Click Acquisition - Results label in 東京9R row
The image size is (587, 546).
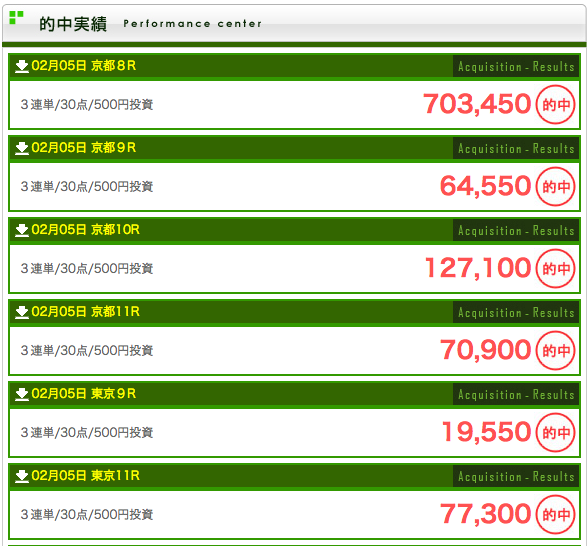coord(516,395)
